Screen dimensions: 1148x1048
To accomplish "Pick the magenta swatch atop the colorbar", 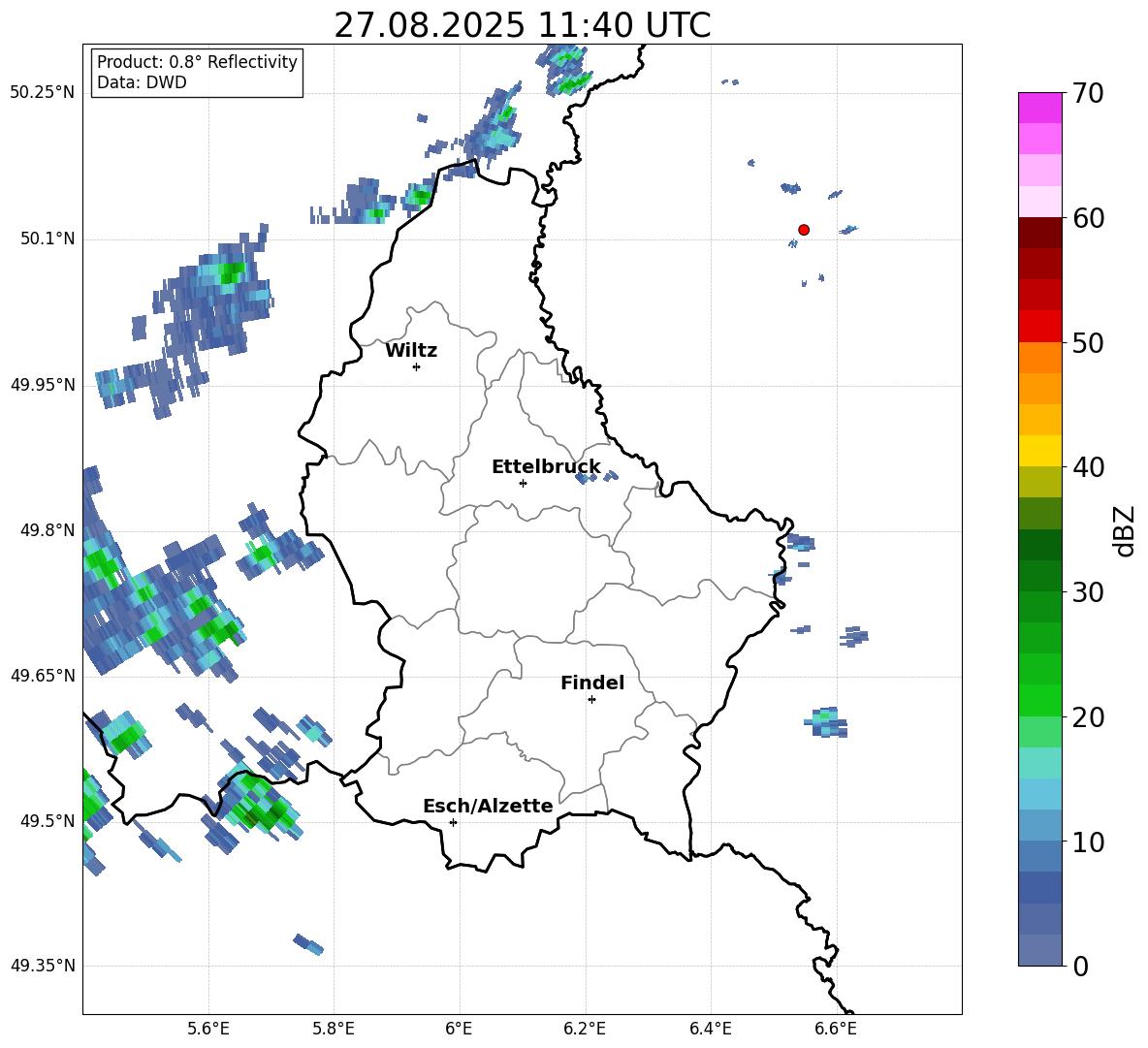I will coord(1039,108).
